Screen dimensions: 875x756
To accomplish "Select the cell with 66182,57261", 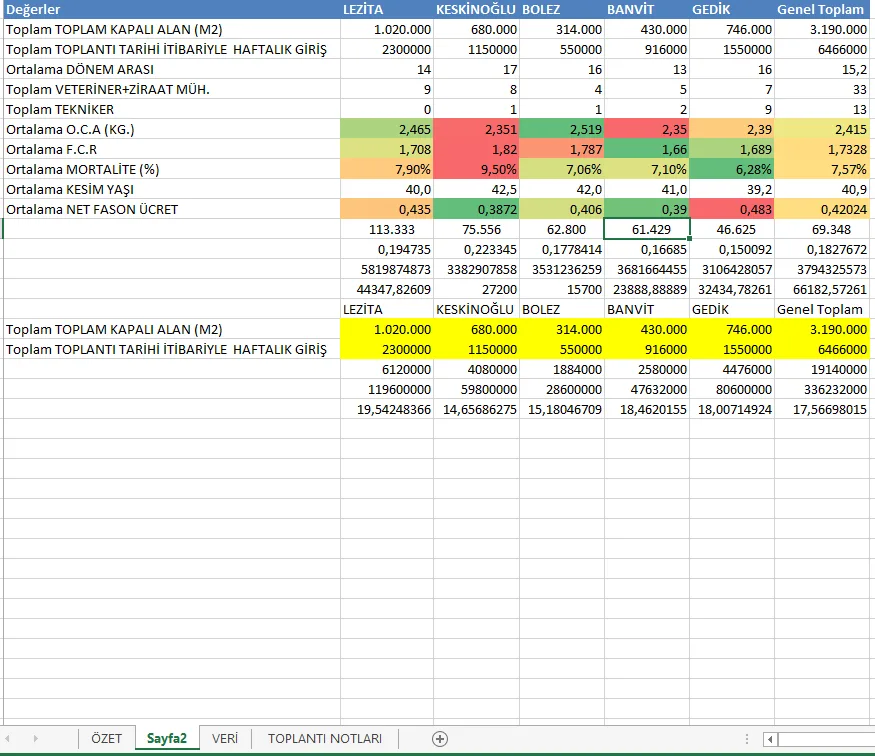I will pos(822,290).
